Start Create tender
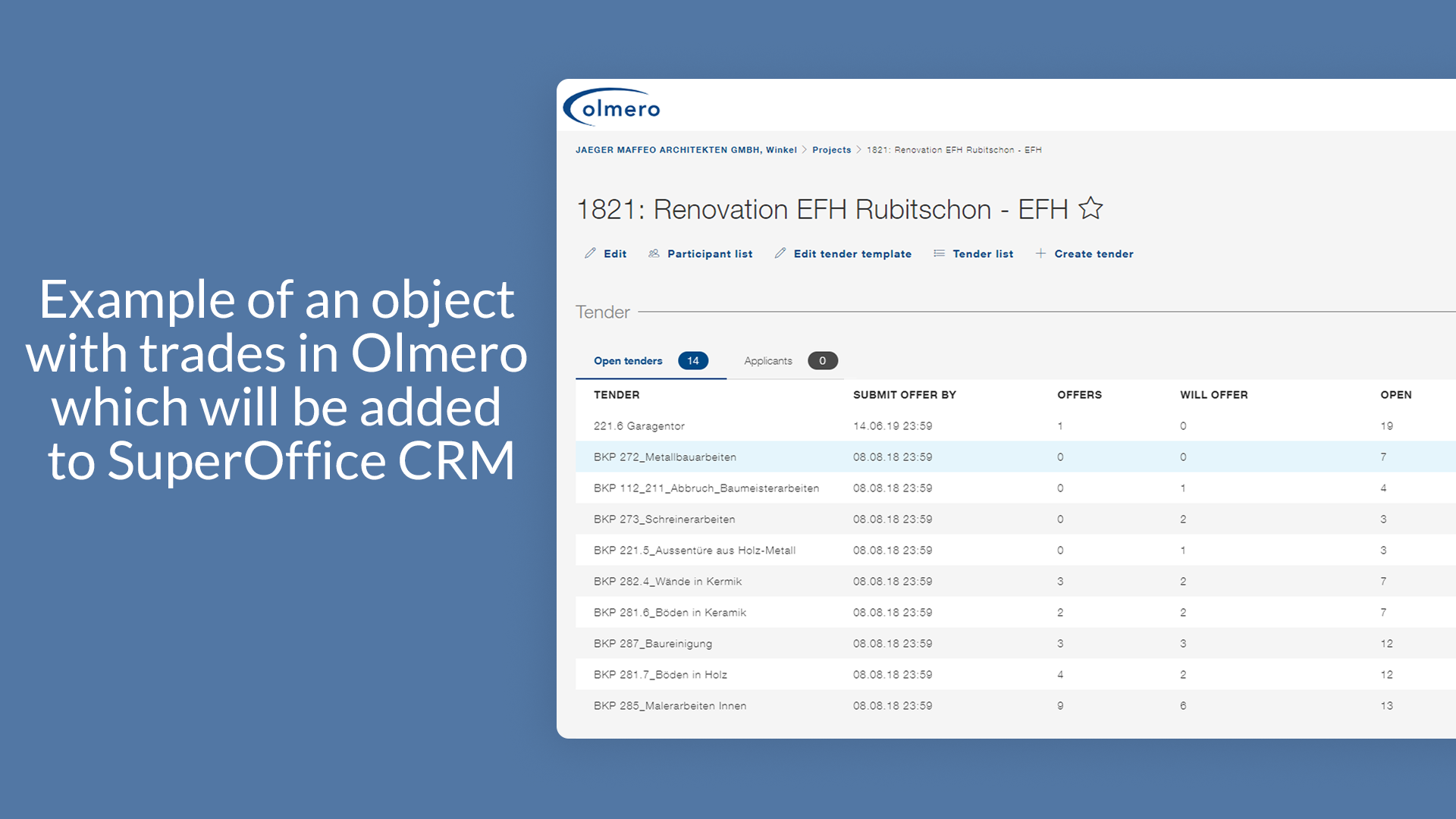The height and width of the screenshot is (819, 1456). pos(1094,254)
